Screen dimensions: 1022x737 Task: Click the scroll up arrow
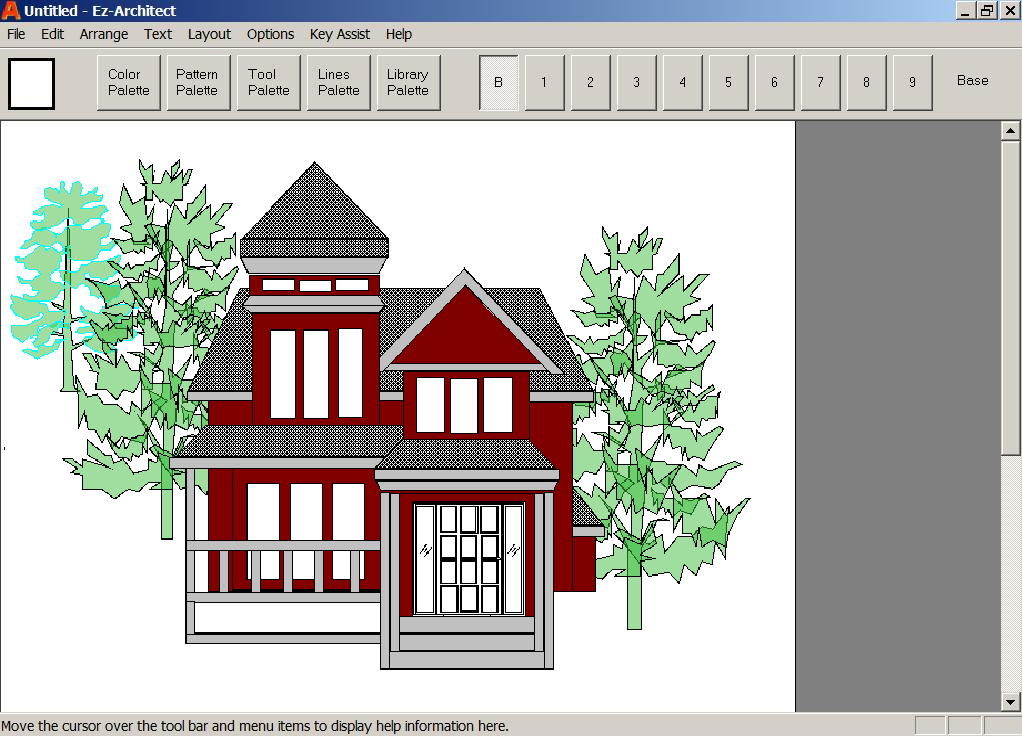(1010, 130)
